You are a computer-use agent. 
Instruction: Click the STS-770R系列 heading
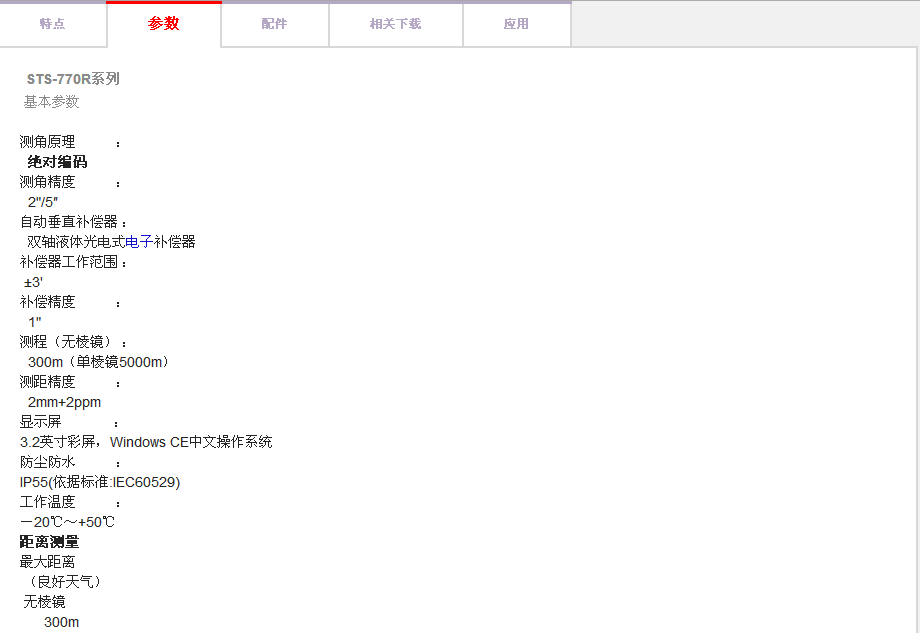pos(73,79)
